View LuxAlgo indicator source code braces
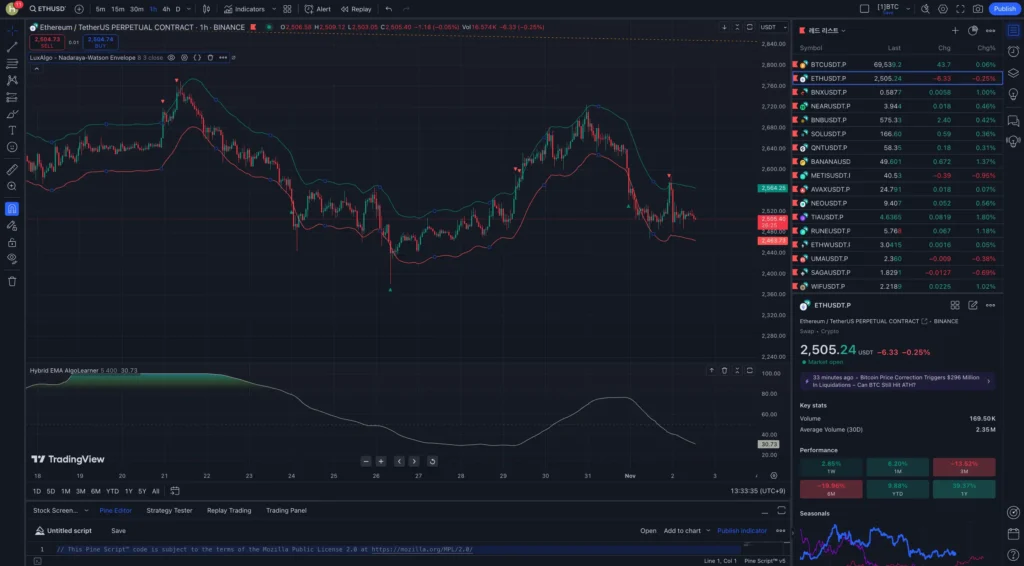 [x=197, y=57]
